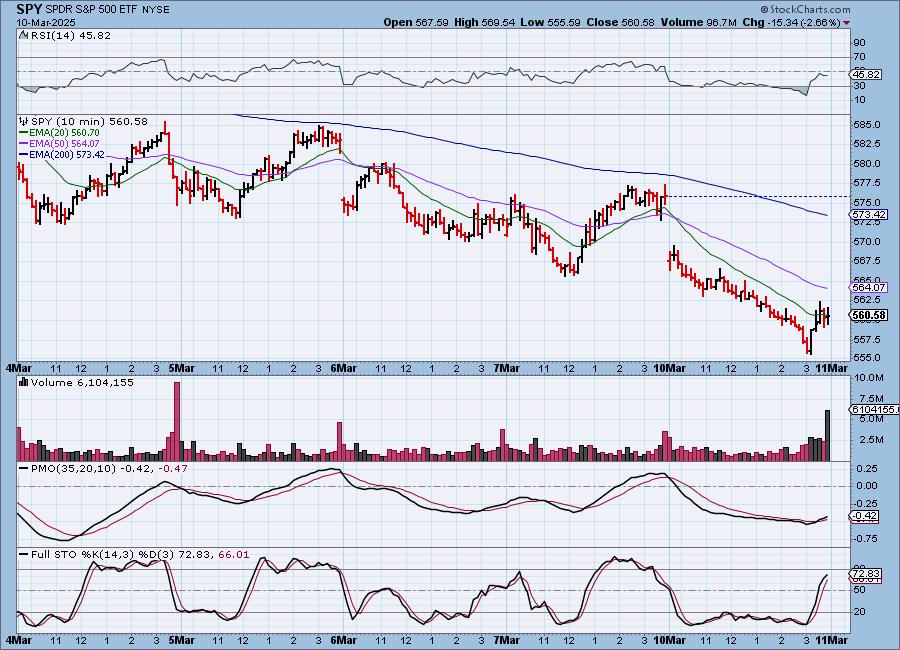Click the EMA(200) 573.42 legend text
Image resolution: width=900 pixels, height=650 pixels.
[x=67, y=154]
